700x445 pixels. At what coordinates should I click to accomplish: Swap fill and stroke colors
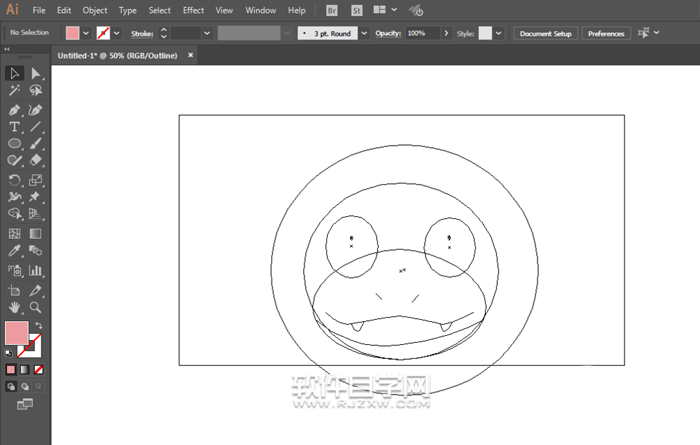click(x=39, y=325)
